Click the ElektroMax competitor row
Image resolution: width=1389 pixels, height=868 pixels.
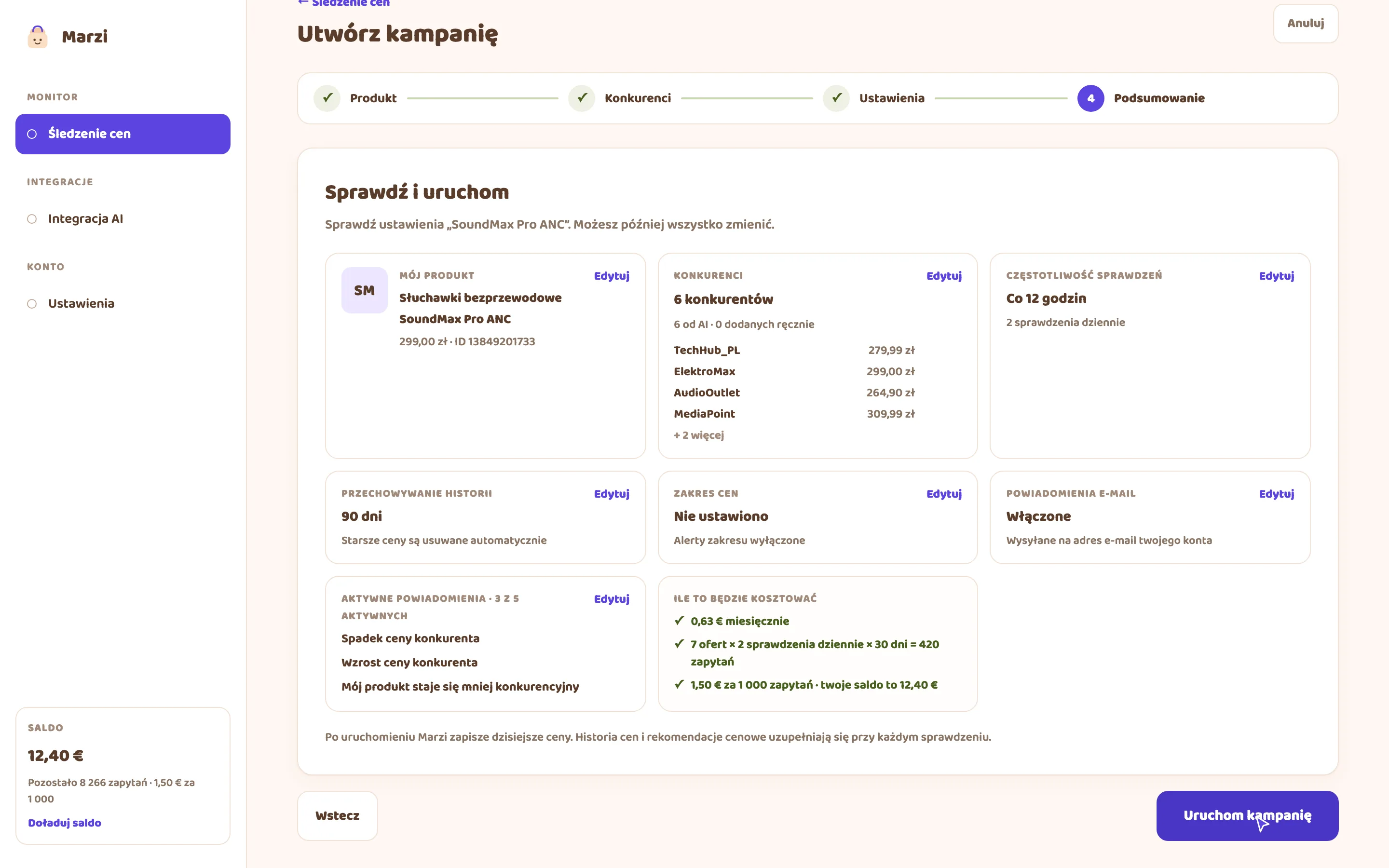click(794, 371)
